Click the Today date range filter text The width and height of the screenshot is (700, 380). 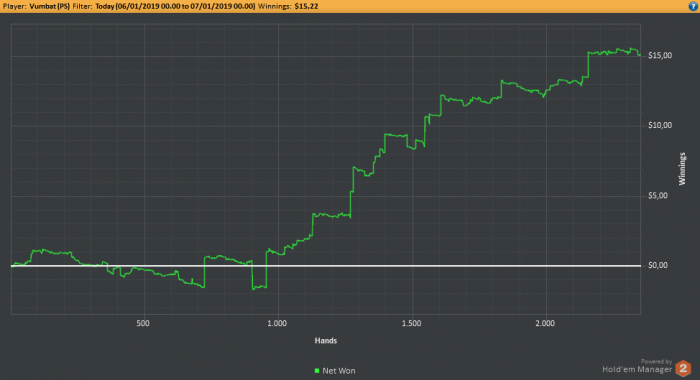pyautogui.click(x=175, y=6)
